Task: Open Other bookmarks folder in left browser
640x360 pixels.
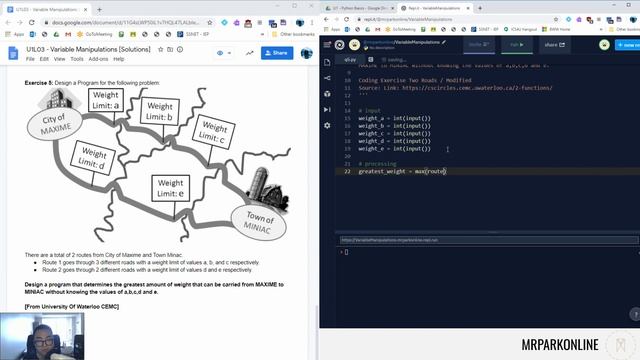Action: tap(293, 34)
